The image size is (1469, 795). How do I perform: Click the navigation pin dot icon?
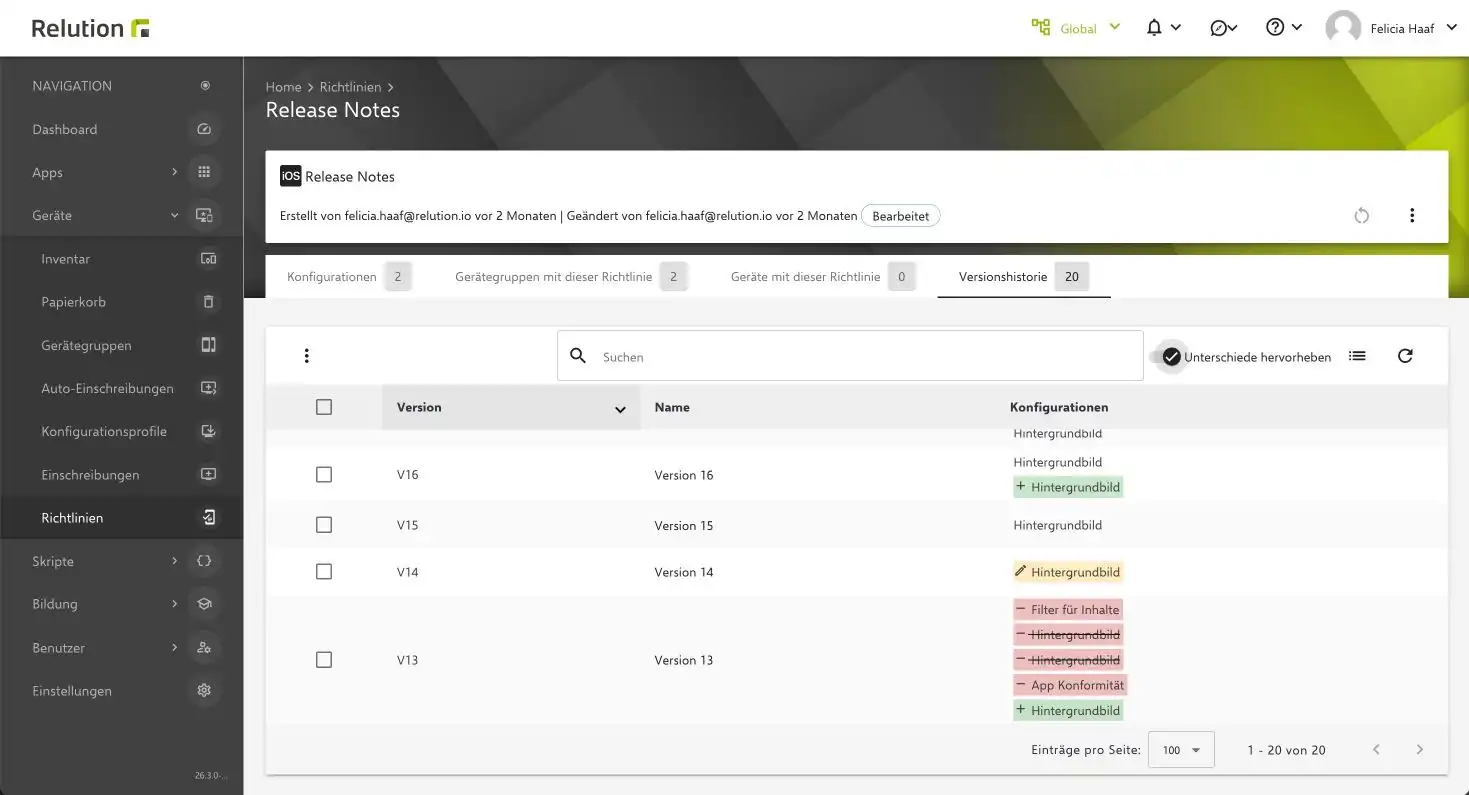(205, 86)
